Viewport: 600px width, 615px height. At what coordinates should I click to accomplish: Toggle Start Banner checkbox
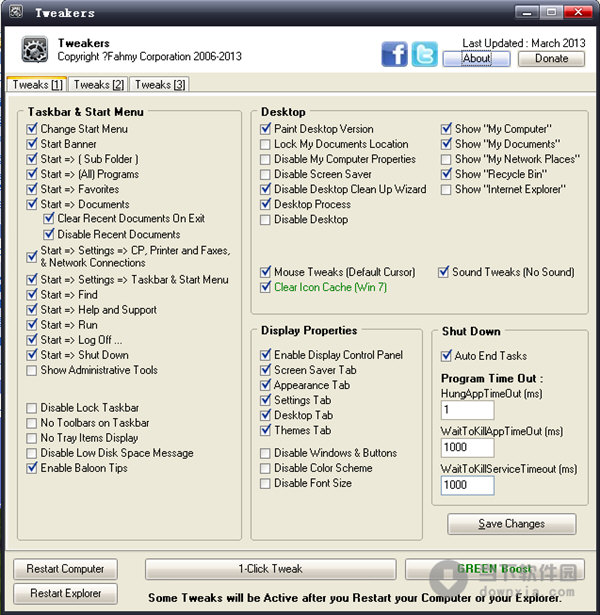pyautogui.click(x=32, y=144)
